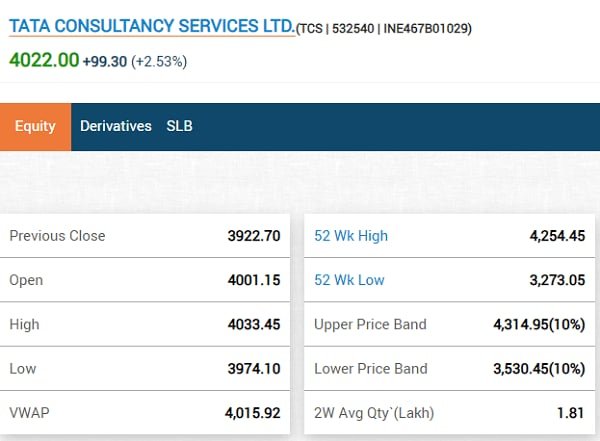The image size is (600, 441).
Task: Select the 2W Avg Qty`(Lakh) label
Action: pos(374,413)
